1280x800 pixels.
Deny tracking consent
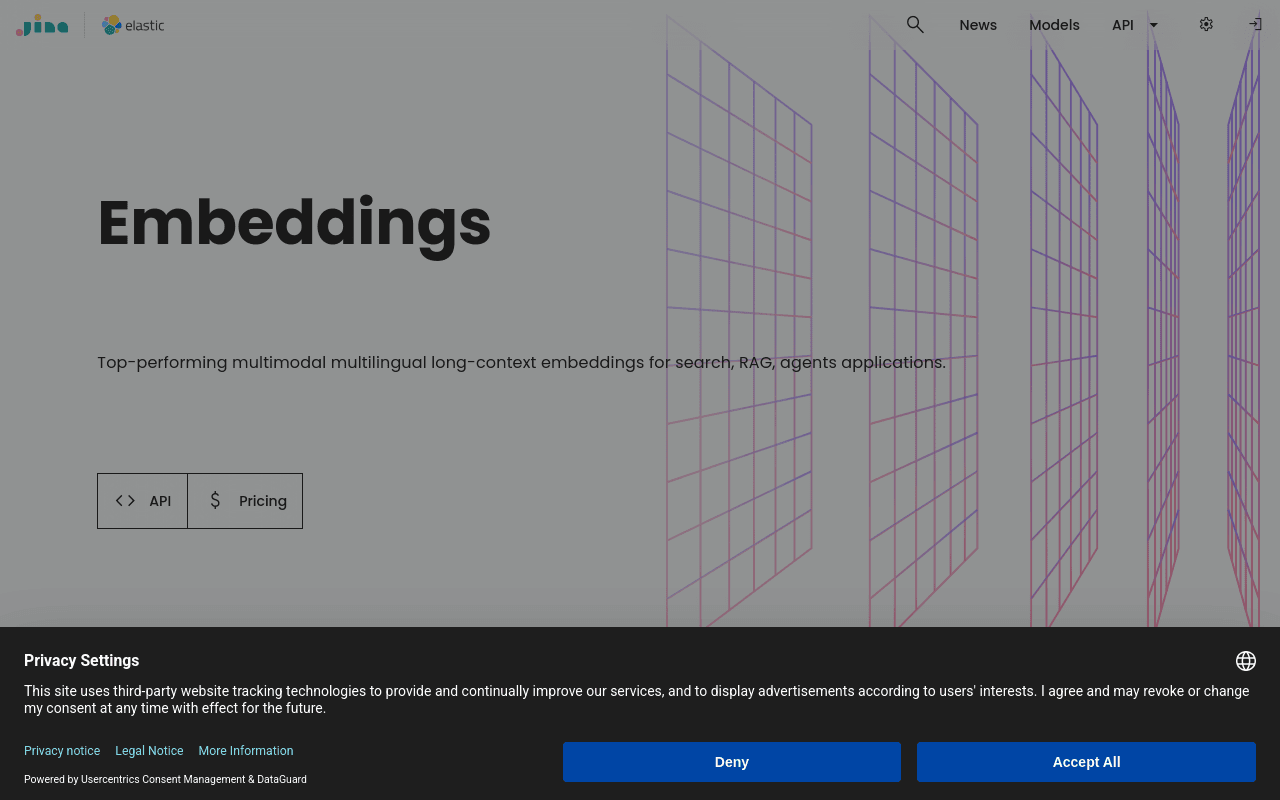pyautogui.click(x=732, y=762)
